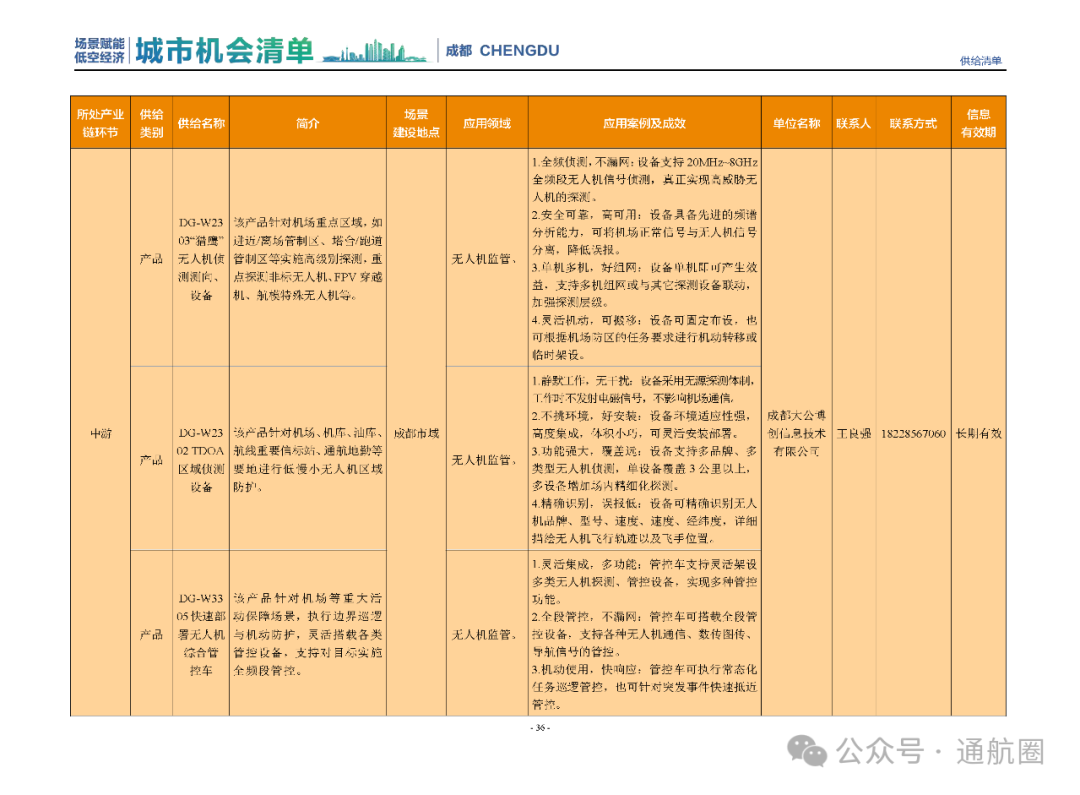The width and height of the screenshot is (1080, 795).
Task: Click the description starting '该产品针对机场重点区域'
Action: pos(308,258)
